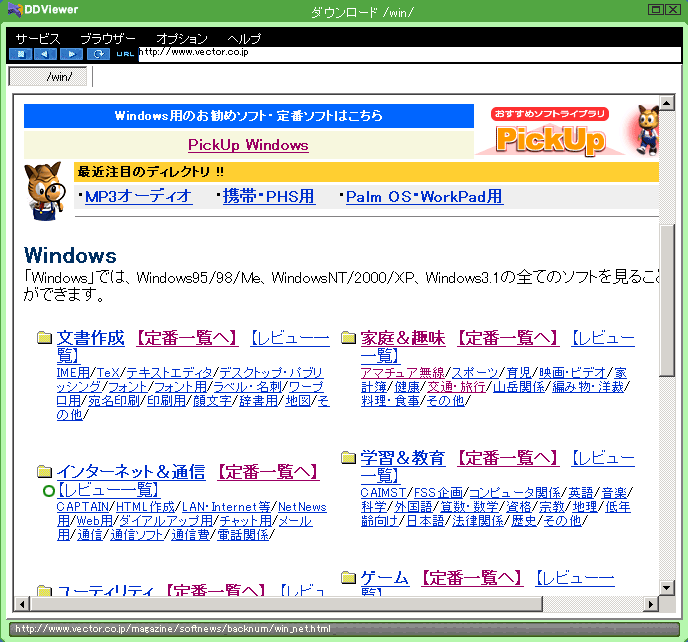Open the TeX subcategory link
688x642 pixels.
tap(108, 373)
